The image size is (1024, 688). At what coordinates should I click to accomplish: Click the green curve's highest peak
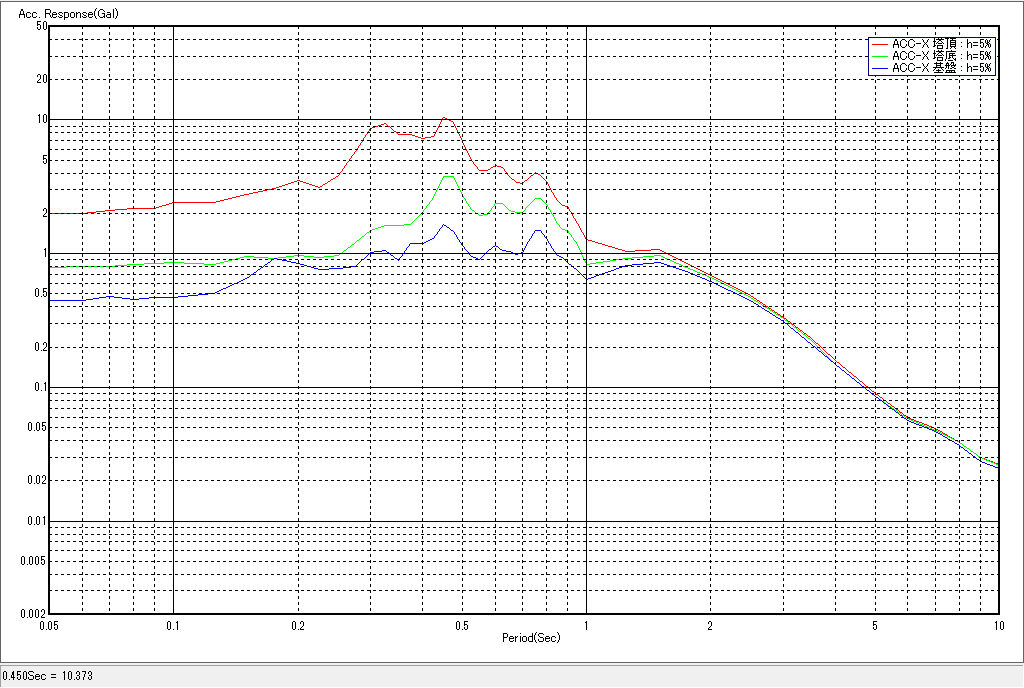point(447,177)
